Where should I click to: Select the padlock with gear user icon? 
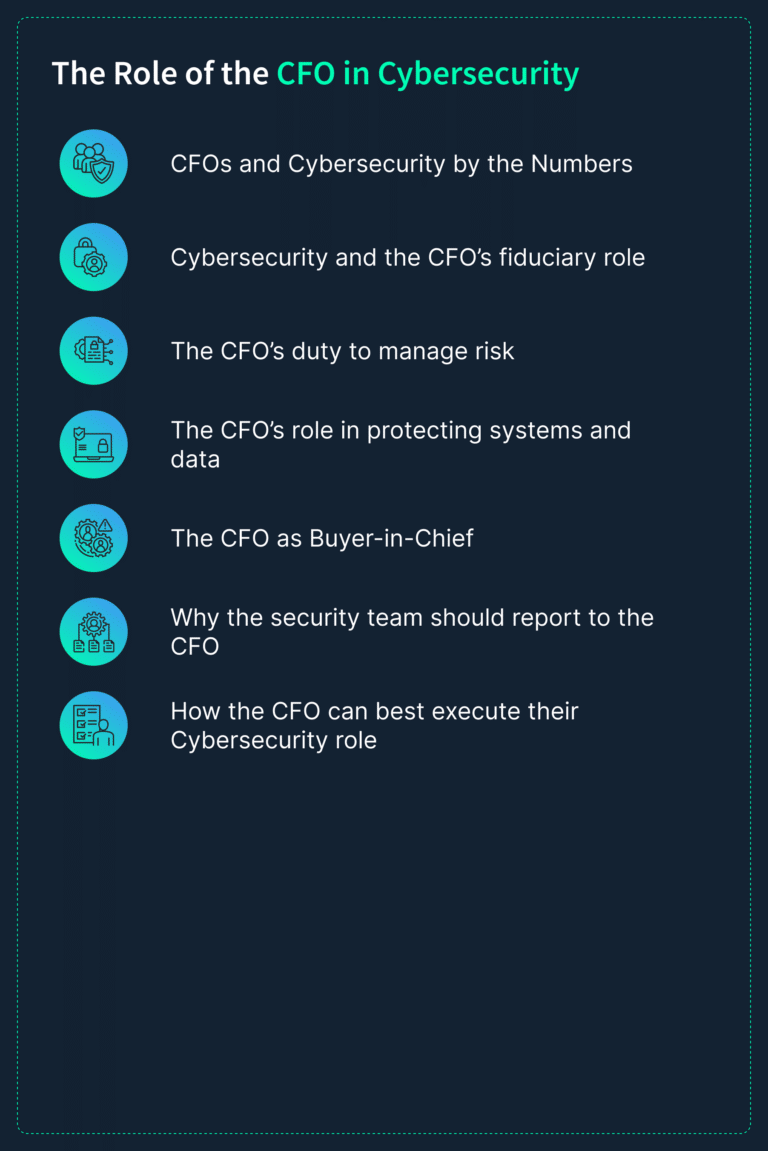tap(93, 257)
